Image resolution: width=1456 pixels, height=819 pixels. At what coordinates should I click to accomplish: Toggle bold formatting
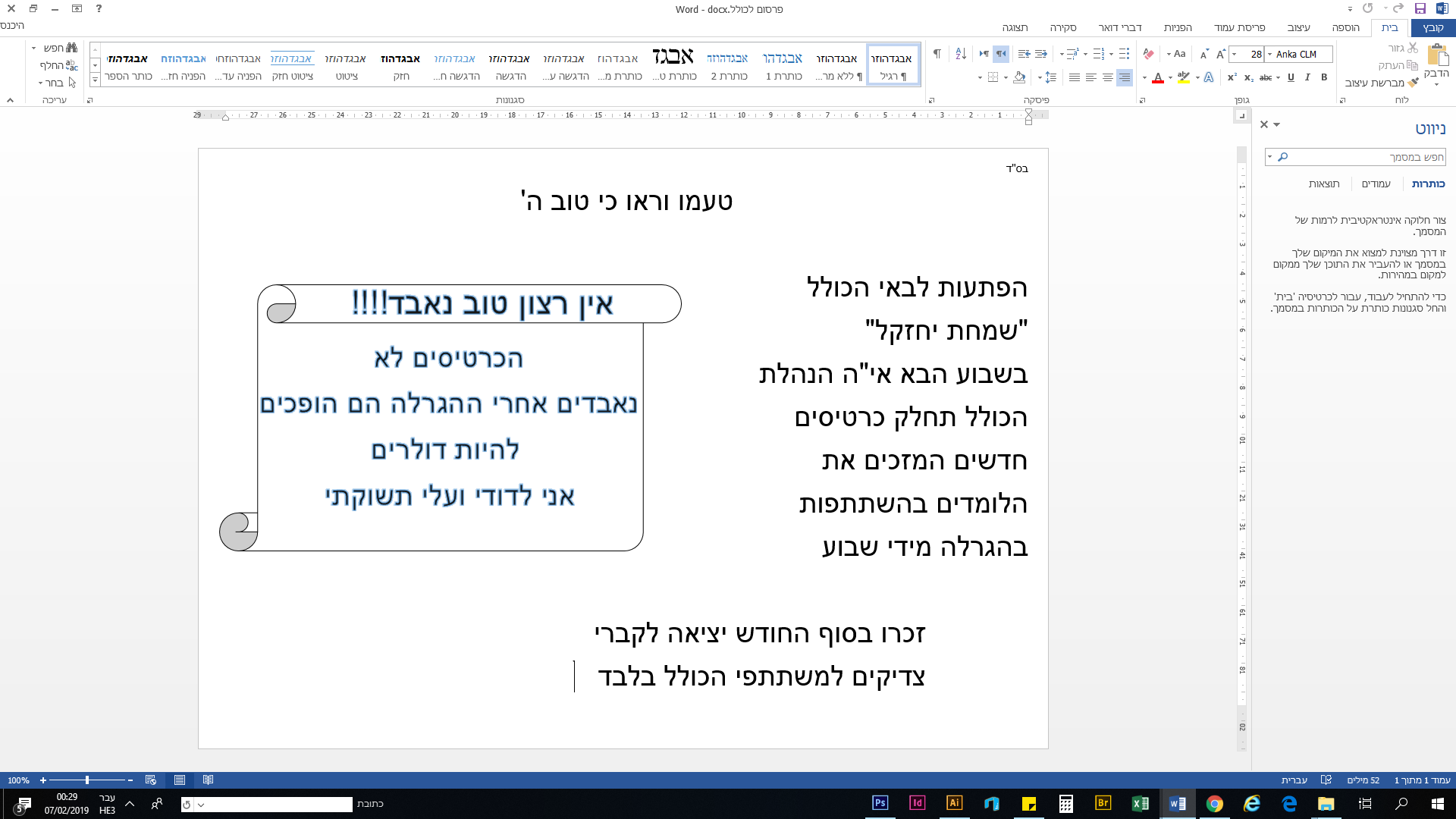pyautogui.click(x=1324, y=77)
